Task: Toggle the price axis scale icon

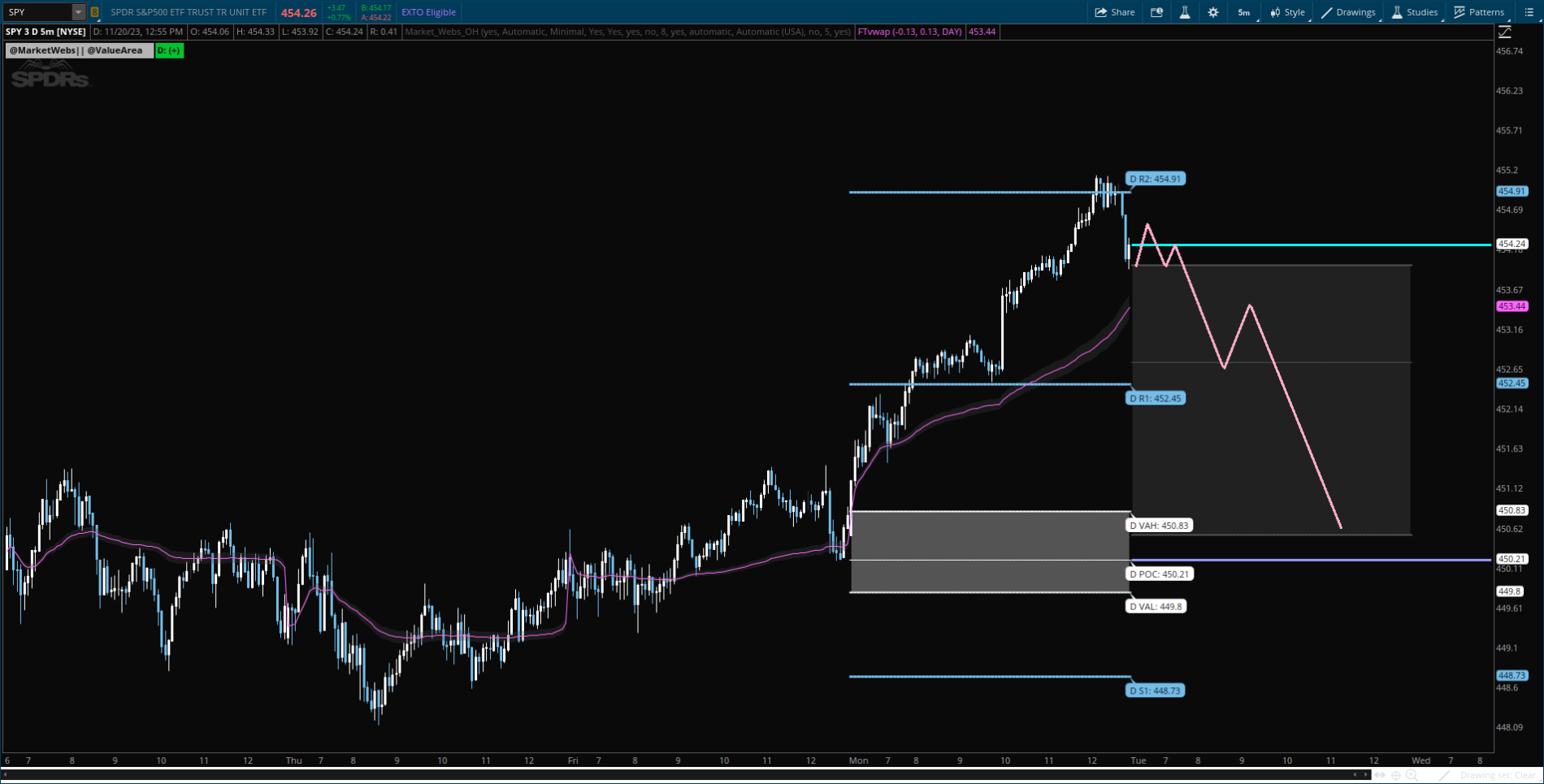Action: pos(1505,32)
